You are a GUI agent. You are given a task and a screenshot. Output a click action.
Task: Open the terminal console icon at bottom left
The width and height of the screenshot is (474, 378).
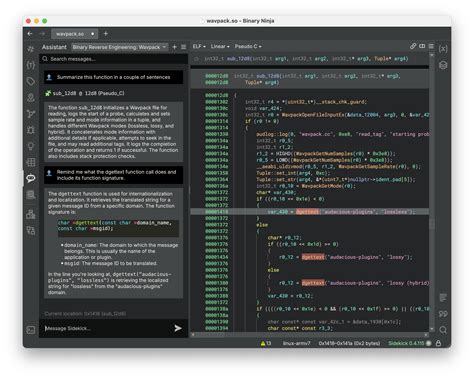31,330
